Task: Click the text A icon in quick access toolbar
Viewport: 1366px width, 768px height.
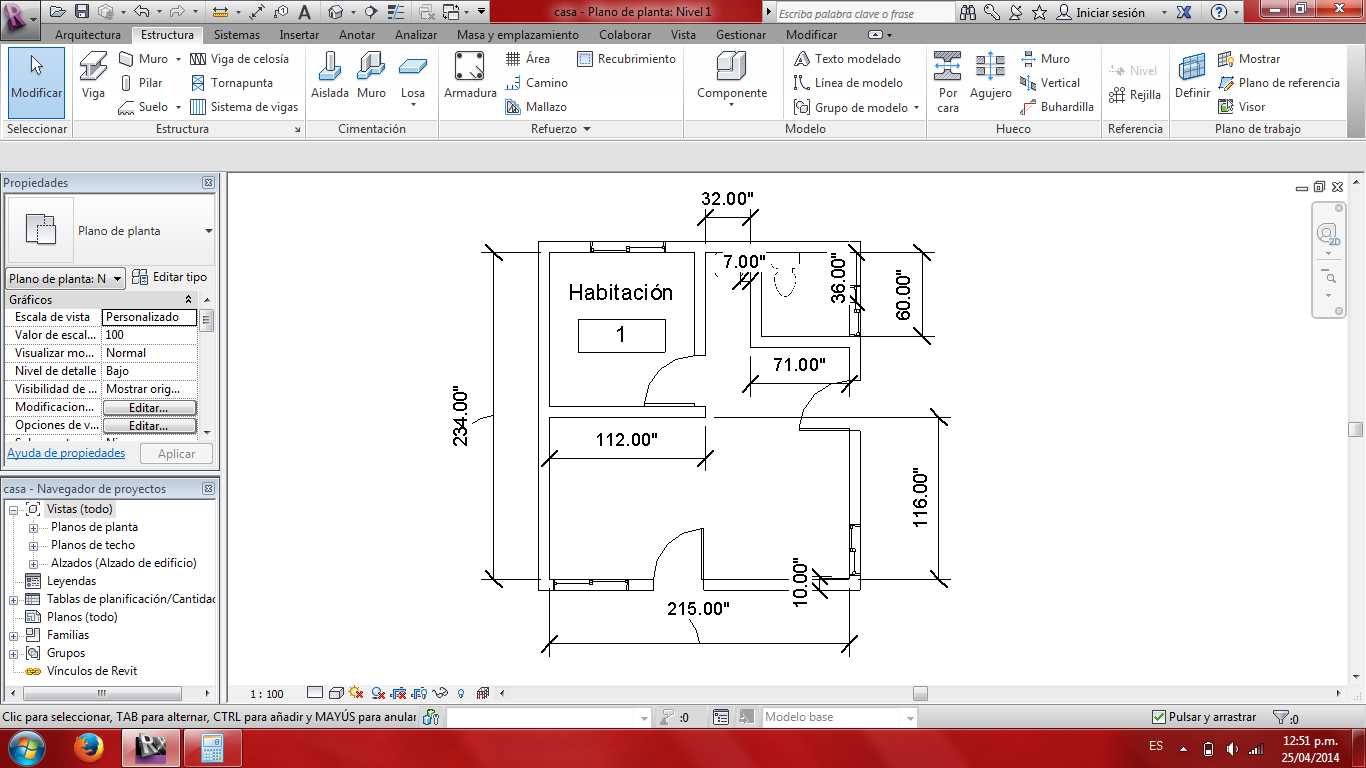Action: click(x=304, y=12)
